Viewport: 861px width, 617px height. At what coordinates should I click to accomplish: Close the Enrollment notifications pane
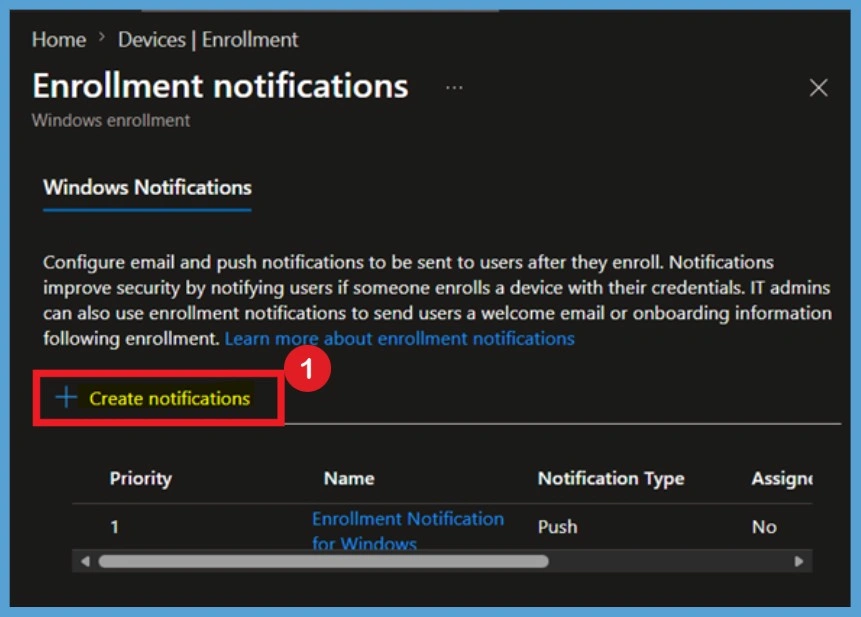pyautogui.click(x=818, y=87)
